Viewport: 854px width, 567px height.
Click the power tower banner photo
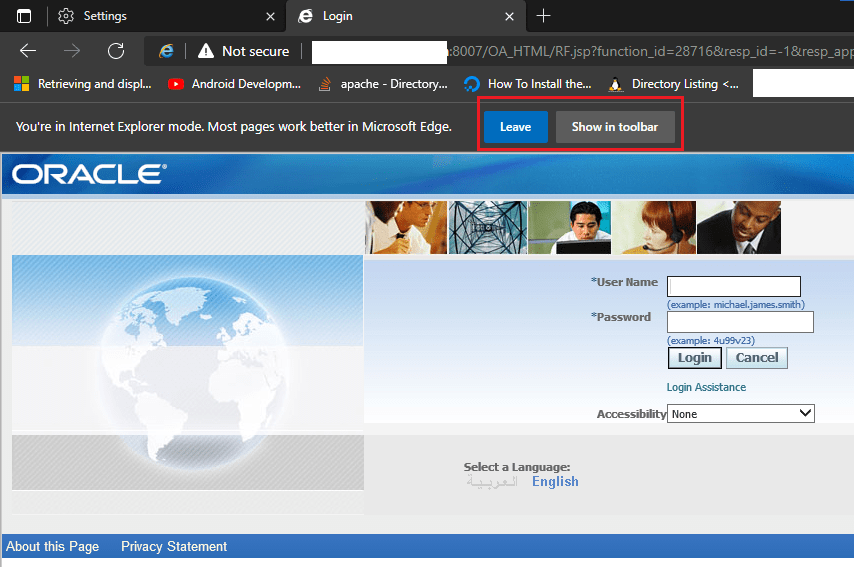pyautogui.click(x=487, y=227)
